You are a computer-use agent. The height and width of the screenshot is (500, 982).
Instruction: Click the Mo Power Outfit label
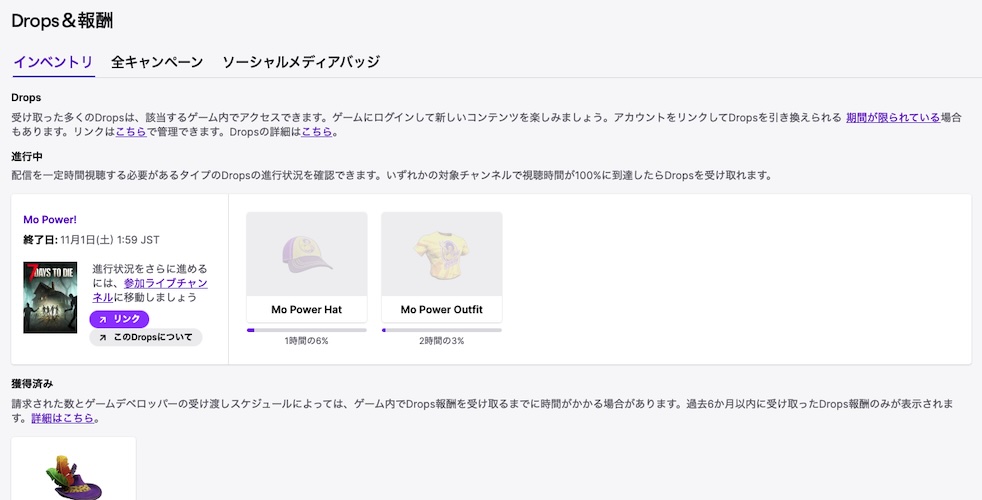pos(442,310)
